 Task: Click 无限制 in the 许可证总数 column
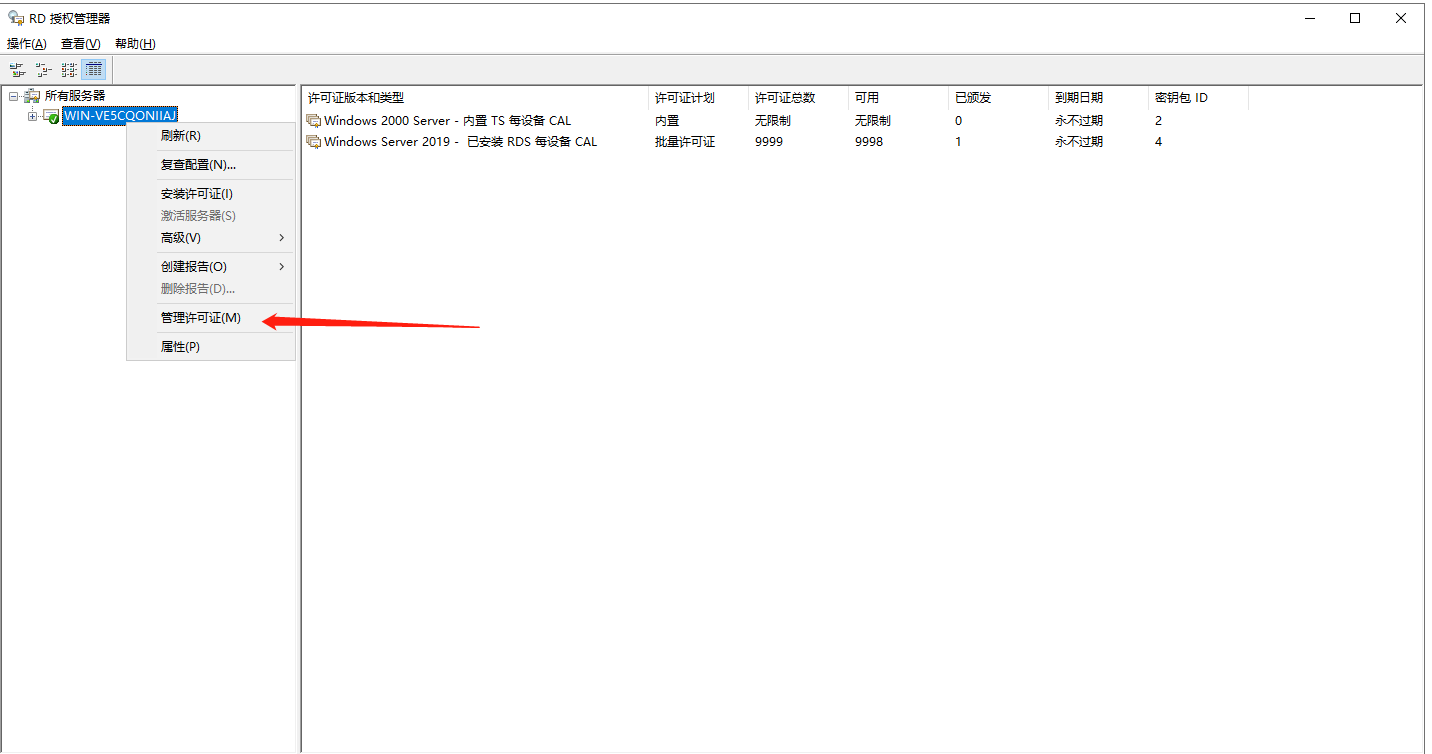coord(773,121)
